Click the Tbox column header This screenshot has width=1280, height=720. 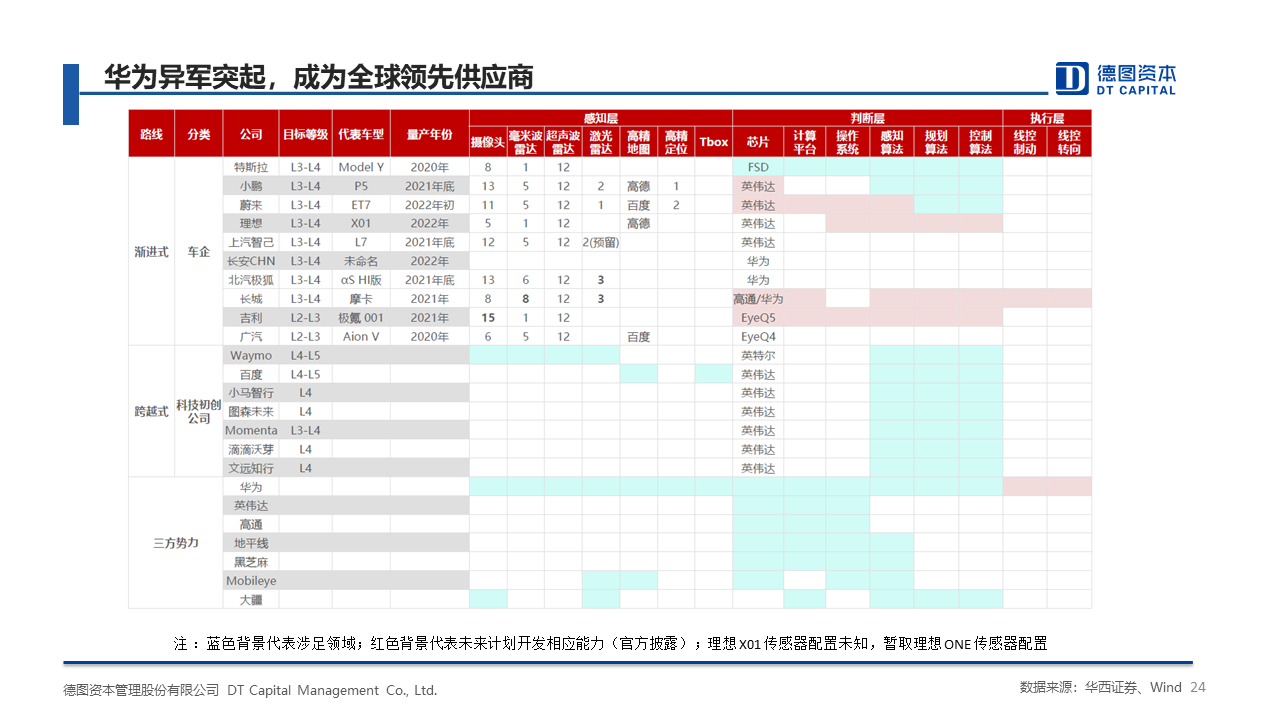[x=714, y=142]
